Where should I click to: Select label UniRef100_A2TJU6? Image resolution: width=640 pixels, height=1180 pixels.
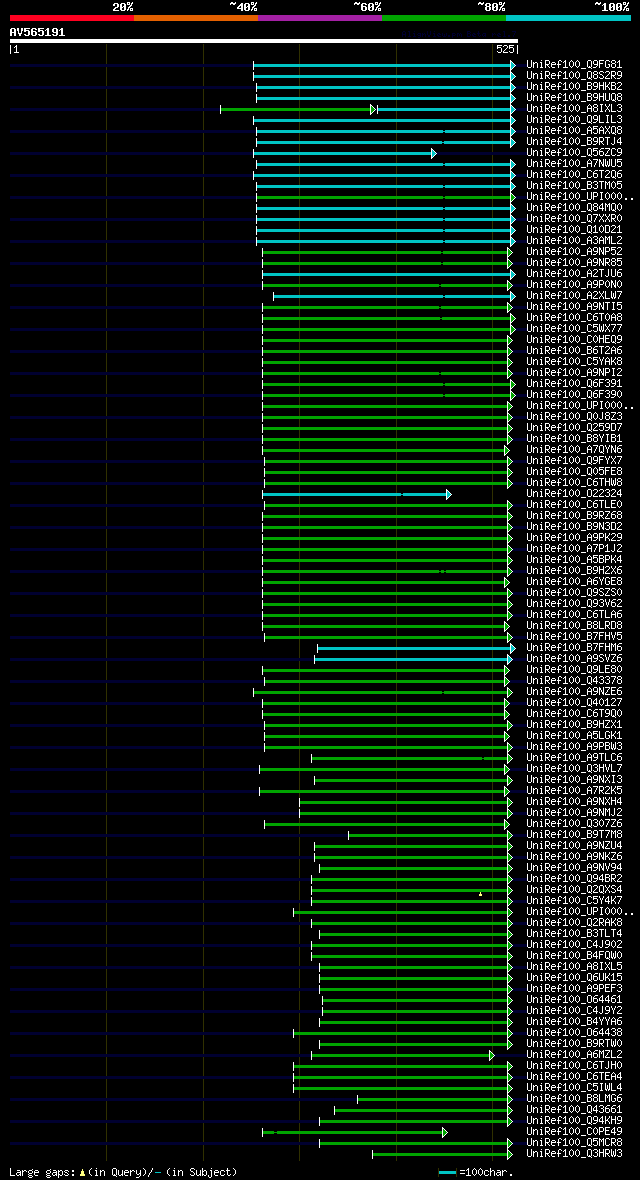[x=574, y=273]
